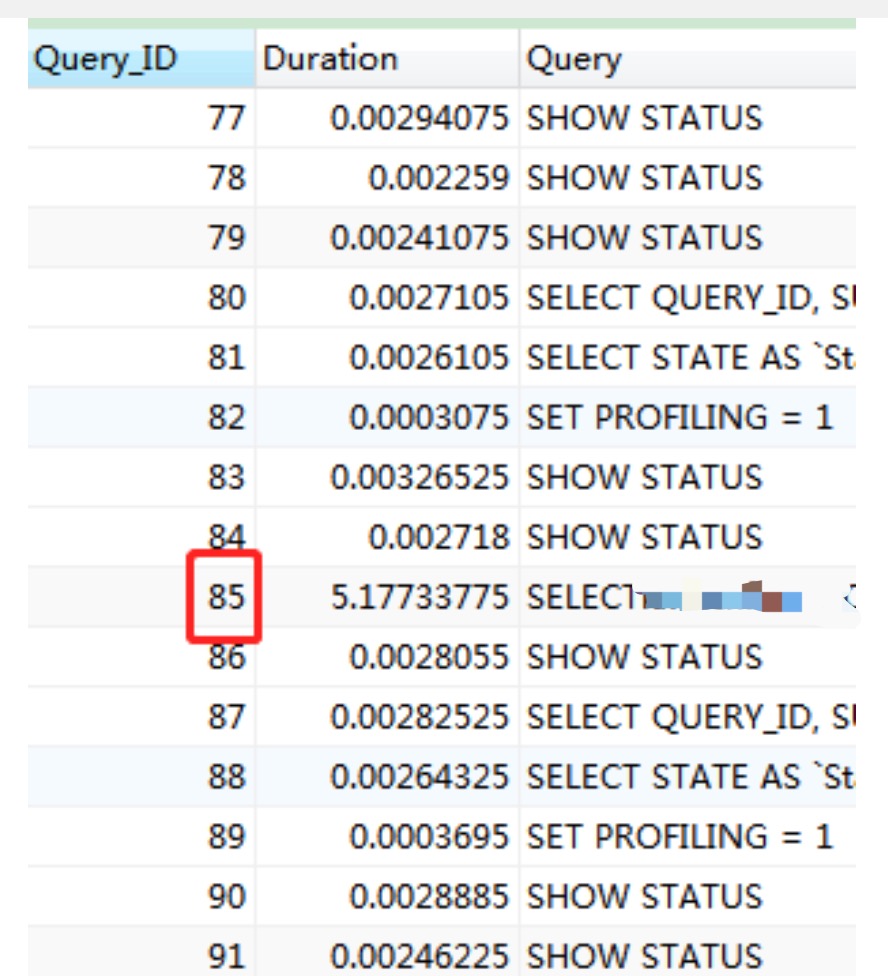Image resolution: width=888 pixels, height=976 pixels.
Task: Click duration value 0.00326525
Action: [419, 477]
